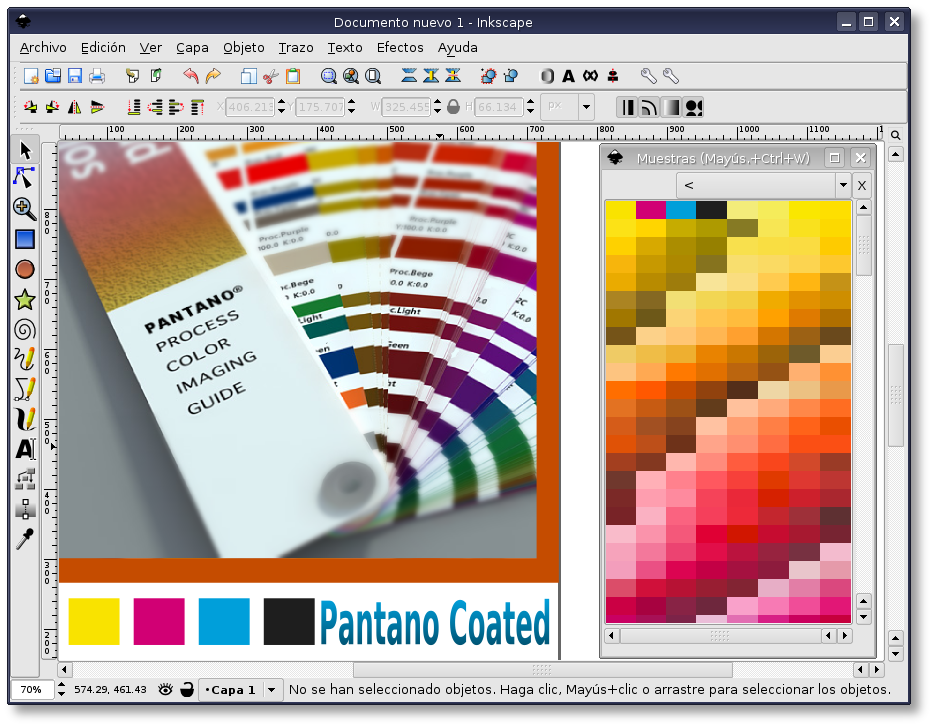Pick the cyan swatch in Muestras panel

pyautogui.click(x=681, y=210)
